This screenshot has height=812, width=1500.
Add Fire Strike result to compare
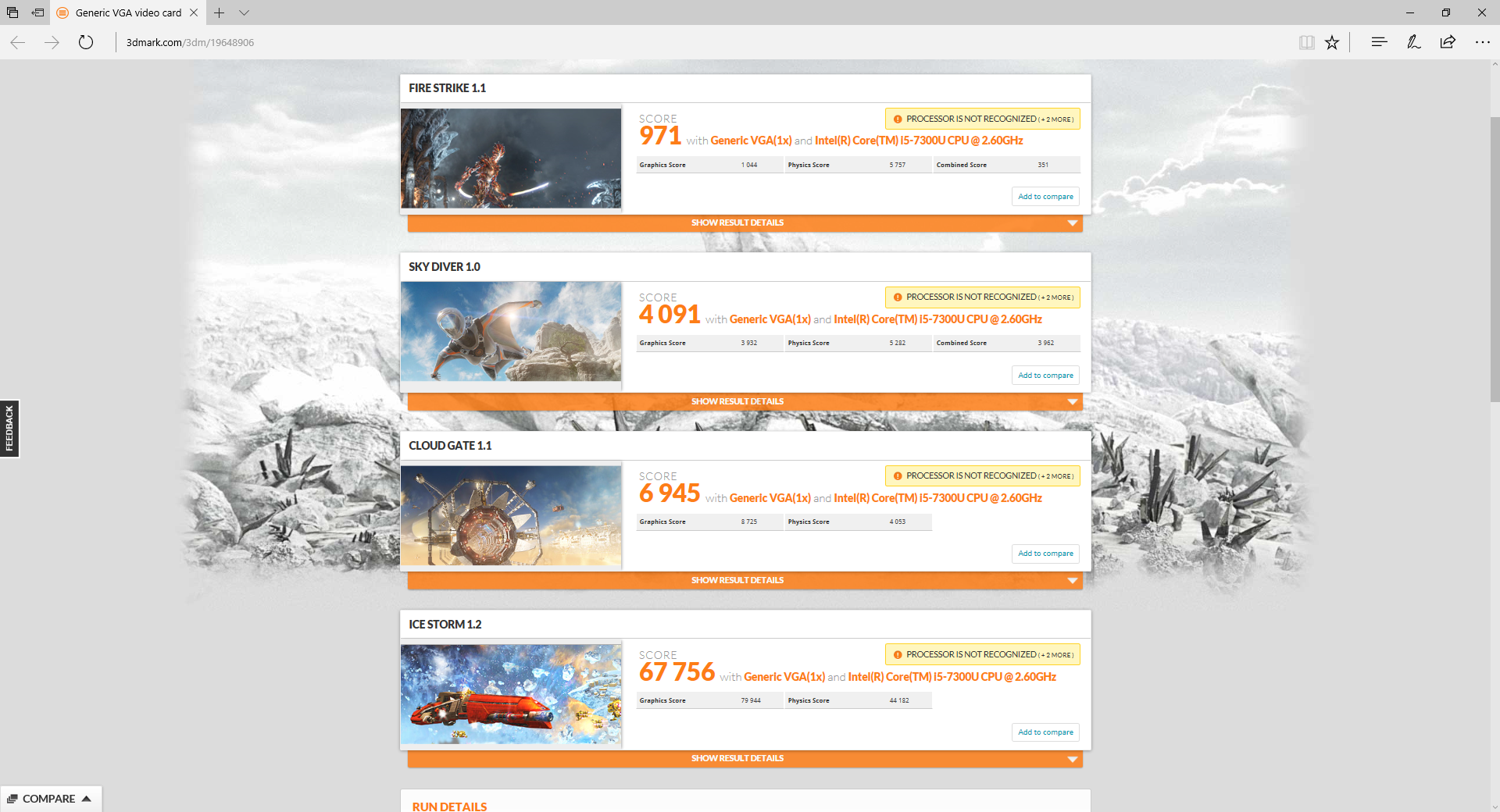pyautogui.click(x=1045, y=197)
